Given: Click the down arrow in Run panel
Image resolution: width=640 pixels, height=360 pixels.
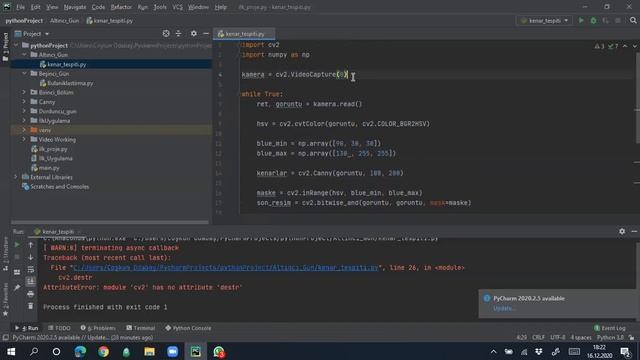Looking at the screenshot, I should [x=31, y=257].
